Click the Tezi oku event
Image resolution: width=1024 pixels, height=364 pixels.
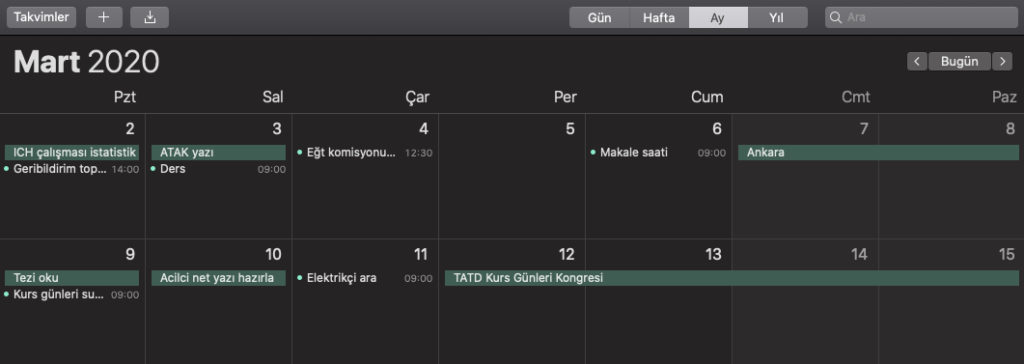(72, 278)
